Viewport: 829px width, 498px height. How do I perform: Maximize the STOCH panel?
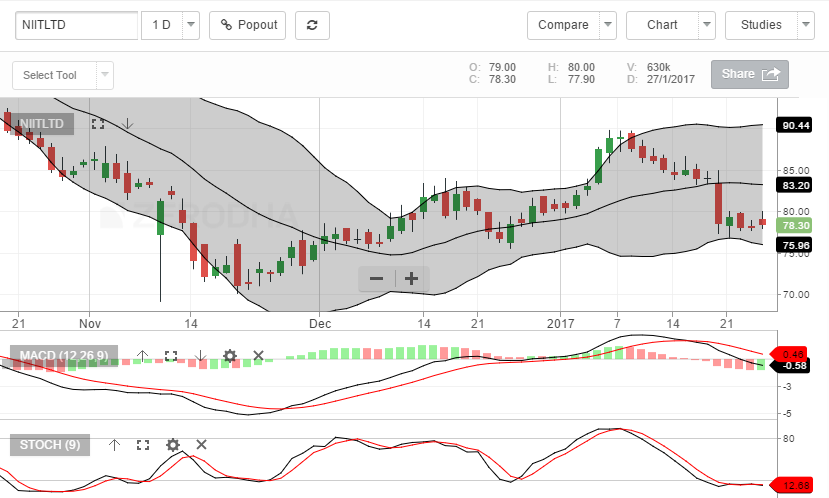point(143,445)
